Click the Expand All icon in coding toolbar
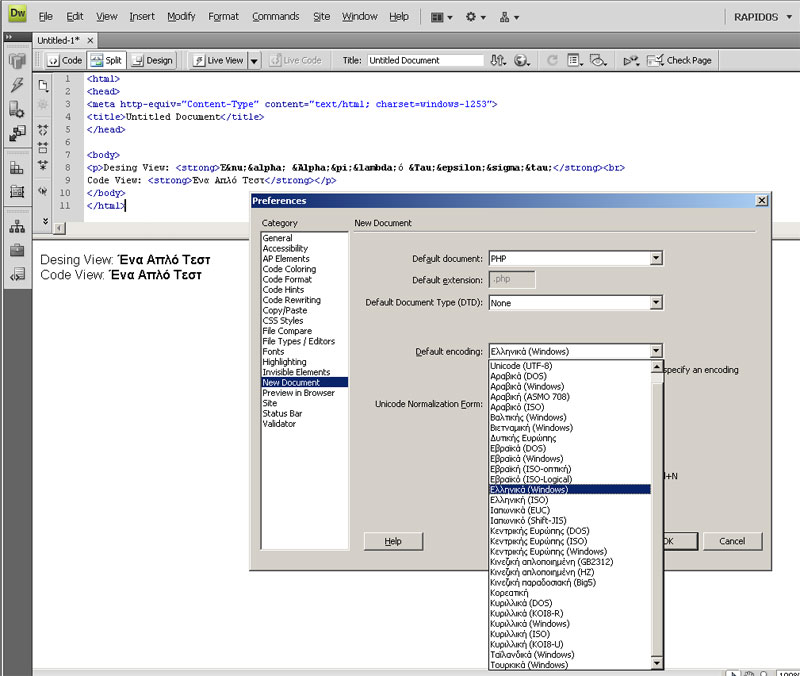Viewport: 800px width, 676px height. click(43, 165)
